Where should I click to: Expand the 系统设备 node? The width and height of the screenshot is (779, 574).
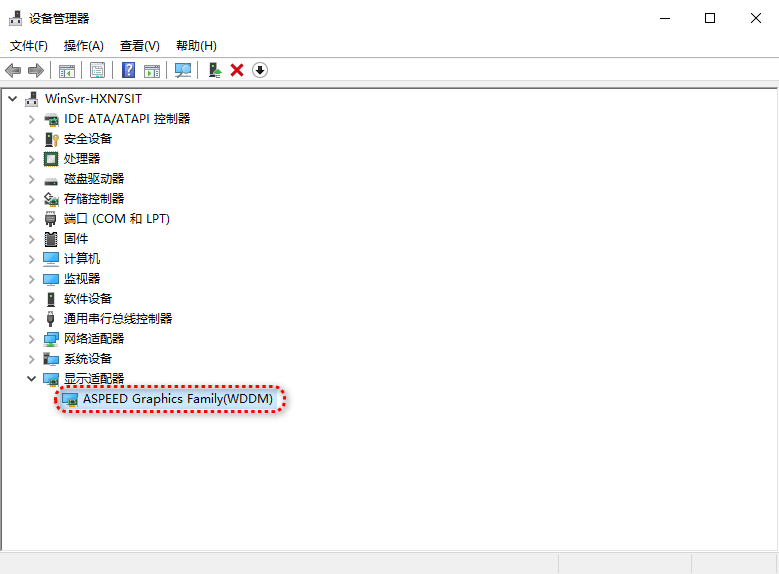coord(31,359)
